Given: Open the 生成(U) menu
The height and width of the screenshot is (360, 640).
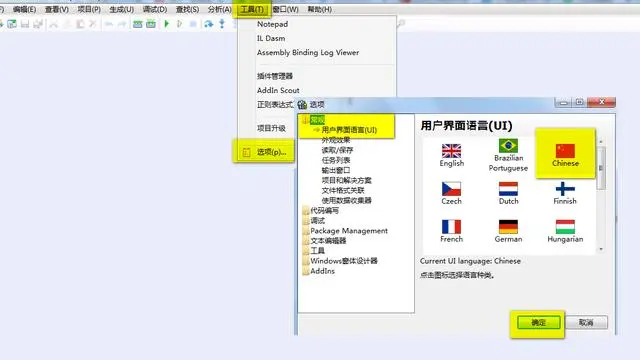Looking at the screenshot, I should [x=122, y=9].
